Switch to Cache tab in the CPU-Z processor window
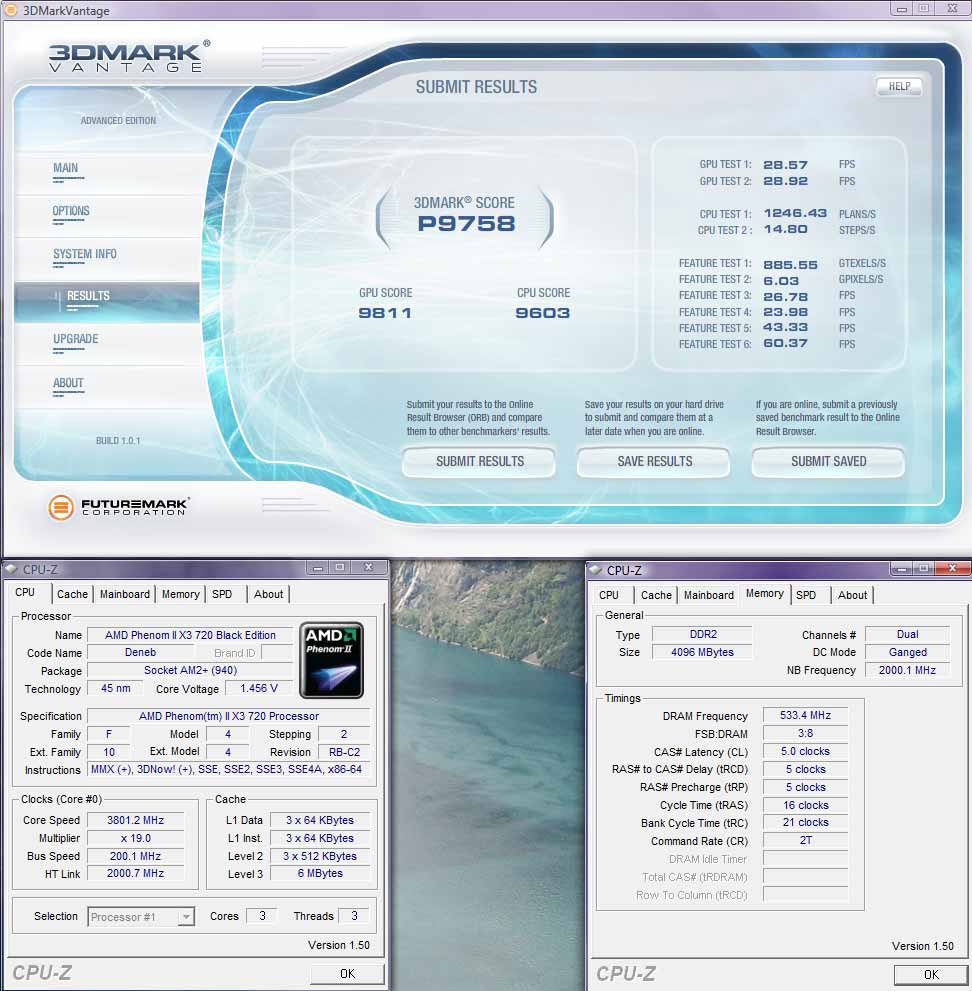This screenshot has height=991, width=972. (72, 594)
